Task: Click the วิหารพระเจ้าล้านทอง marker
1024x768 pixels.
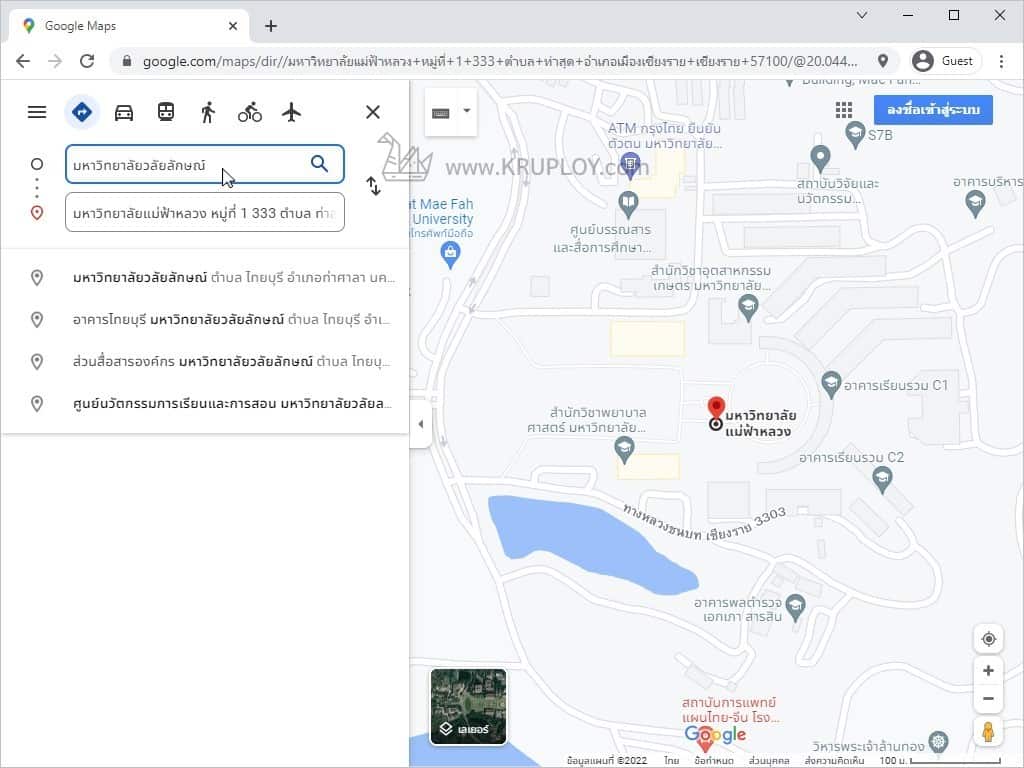Action: [938, 741]
